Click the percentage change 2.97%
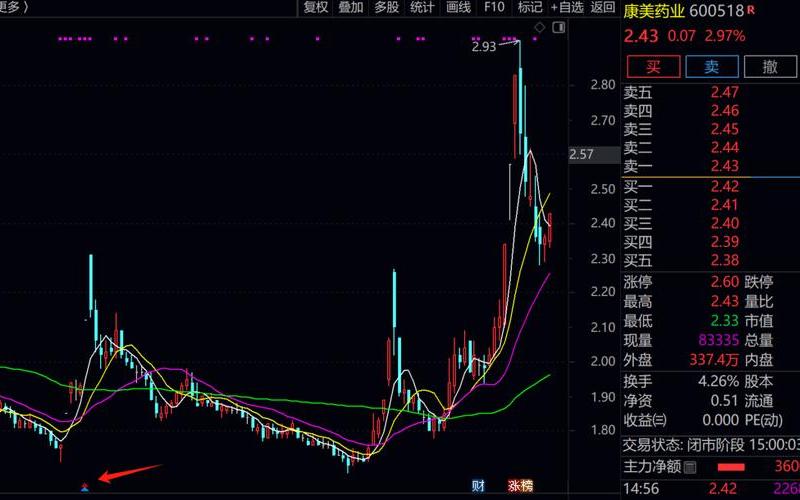The height and width of the screenshot is (500, 800). [725, 36]
